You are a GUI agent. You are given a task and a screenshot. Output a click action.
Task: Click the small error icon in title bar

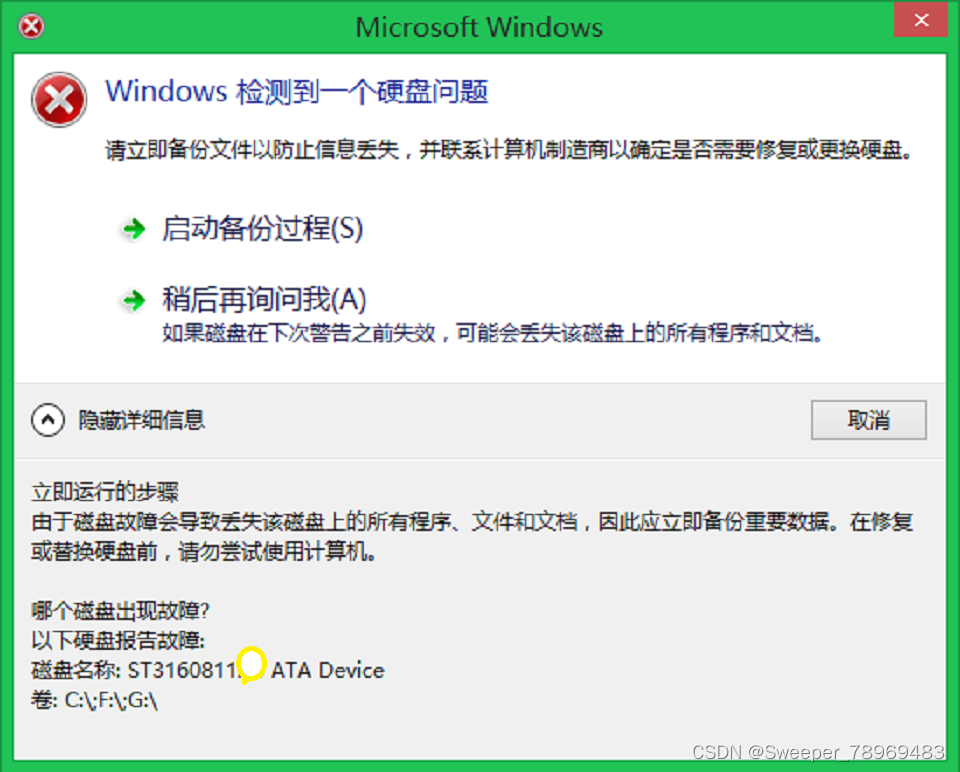pyautogui.click(x=31, y=26)
